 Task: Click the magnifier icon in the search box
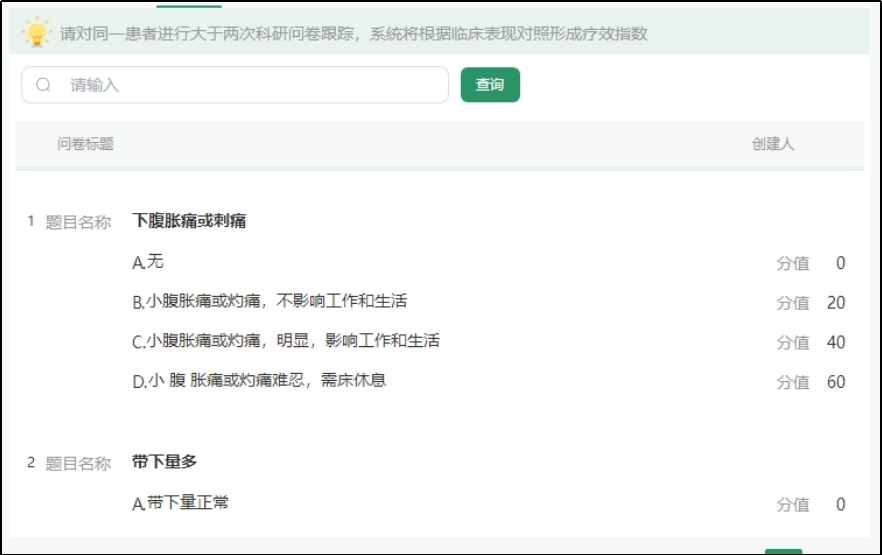[43, 85]
